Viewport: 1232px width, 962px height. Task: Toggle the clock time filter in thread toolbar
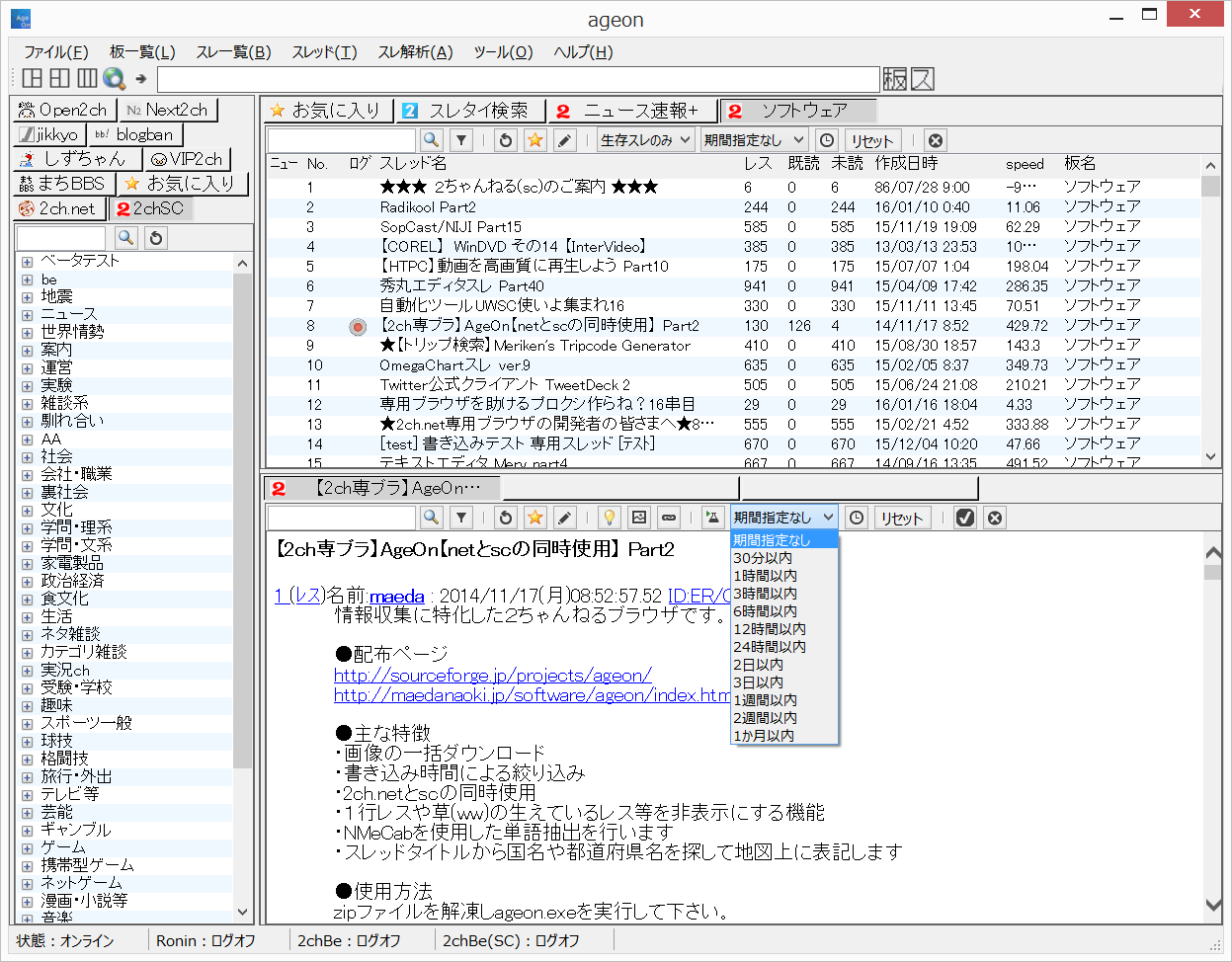point(857,518)
